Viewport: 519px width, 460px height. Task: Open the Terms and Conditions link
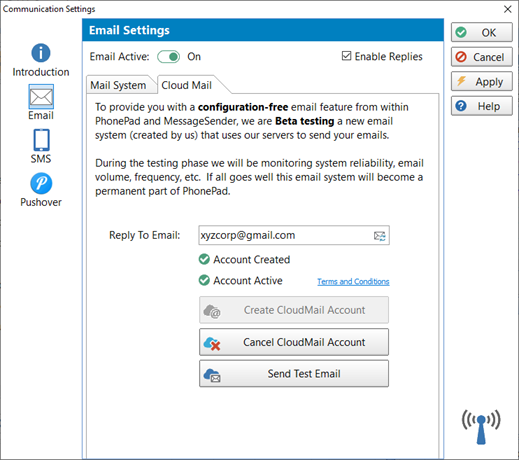(x=353, y=282)
